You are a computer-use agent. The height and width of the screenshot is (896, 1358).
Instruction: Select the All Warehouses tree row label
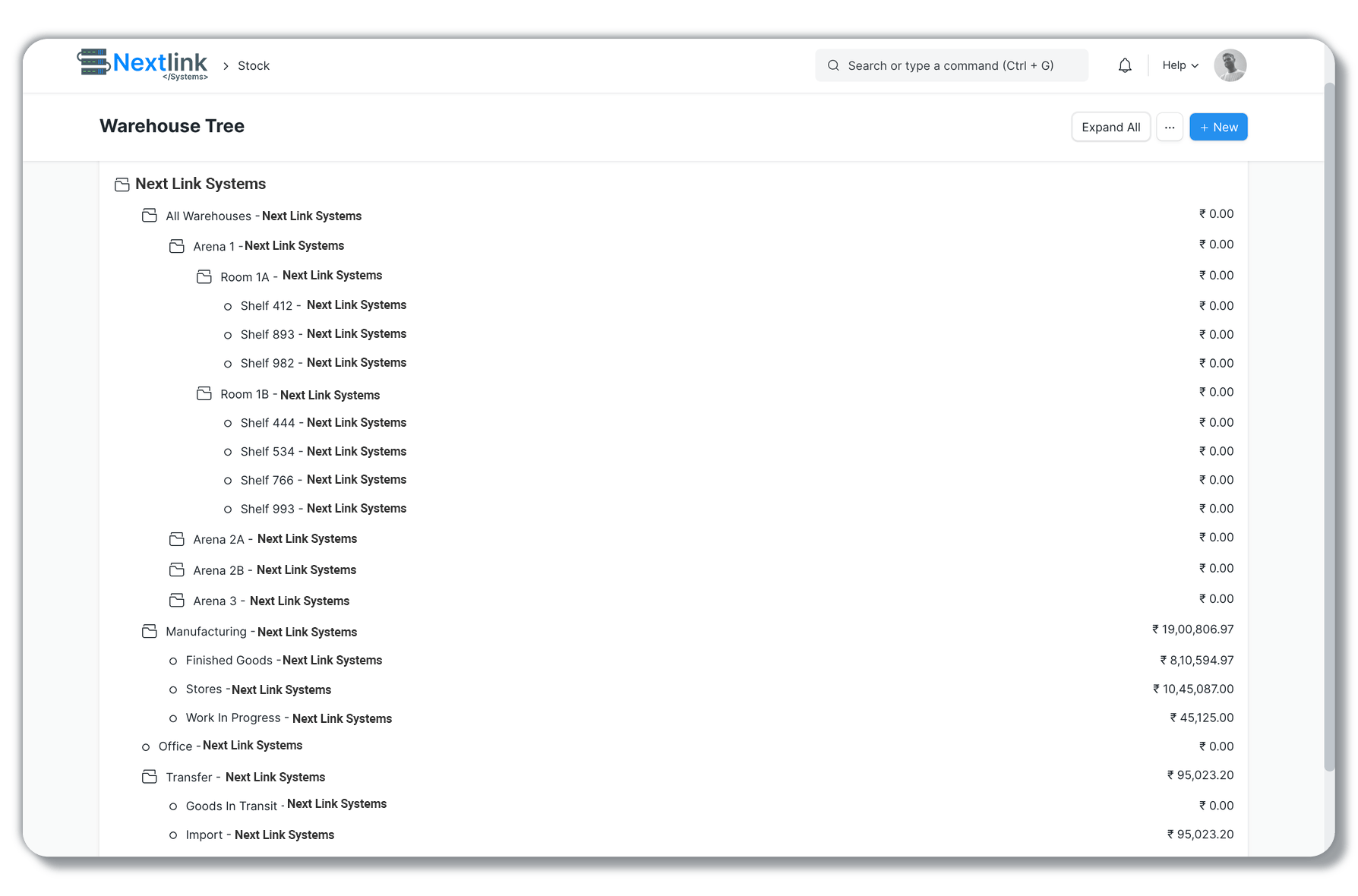tap(264, 216)
